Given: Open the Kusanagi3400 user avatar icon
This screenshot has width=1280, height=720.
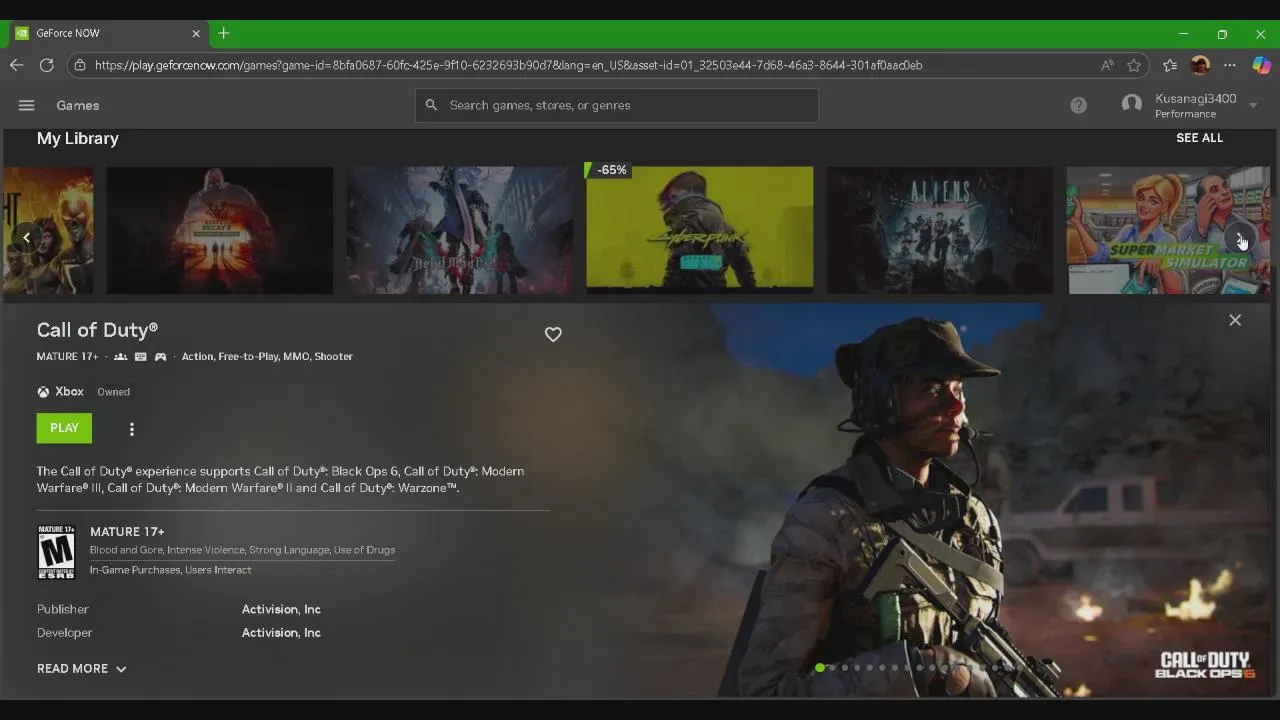Looking at the screenshot, I should pyautogui.click(x=1132, y=104).
